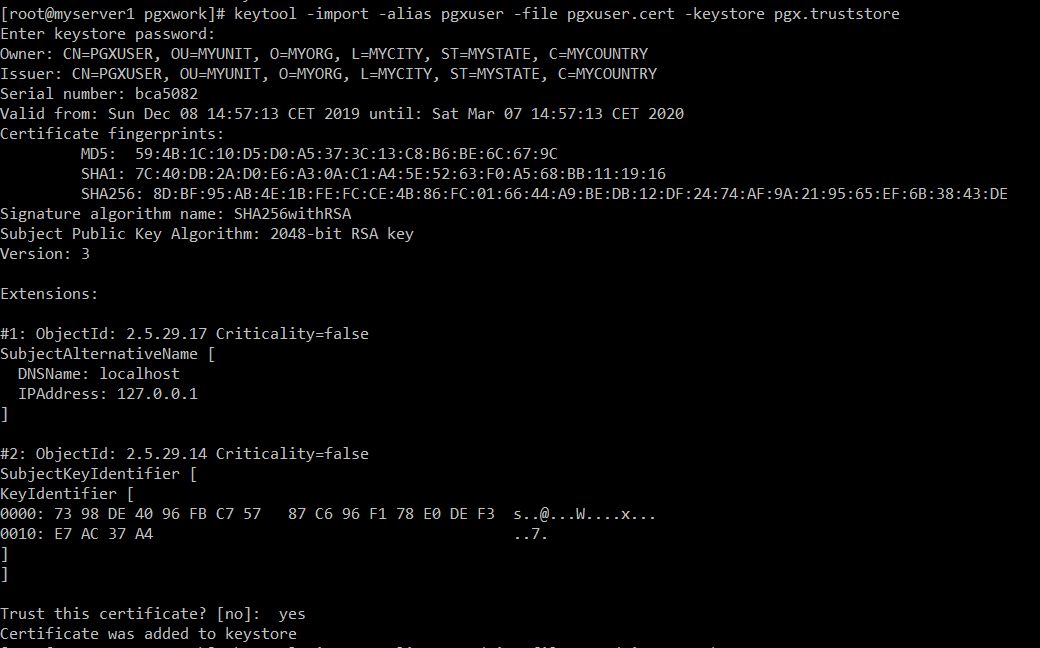Image resolution: width=1040 pixels, height=648 pixels.
Task: Click the IPAddress: 127.0.0.1 entry
Action: click(108, 393)
